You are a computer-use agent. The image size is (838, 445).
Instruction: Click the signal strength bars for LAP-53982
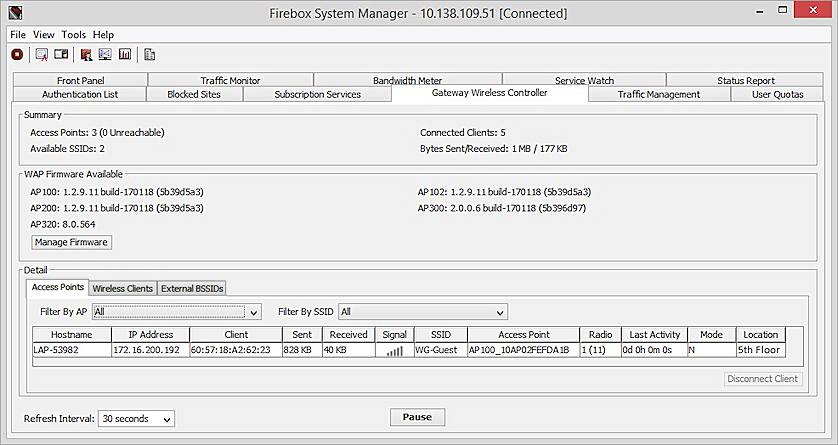[394, 350]
